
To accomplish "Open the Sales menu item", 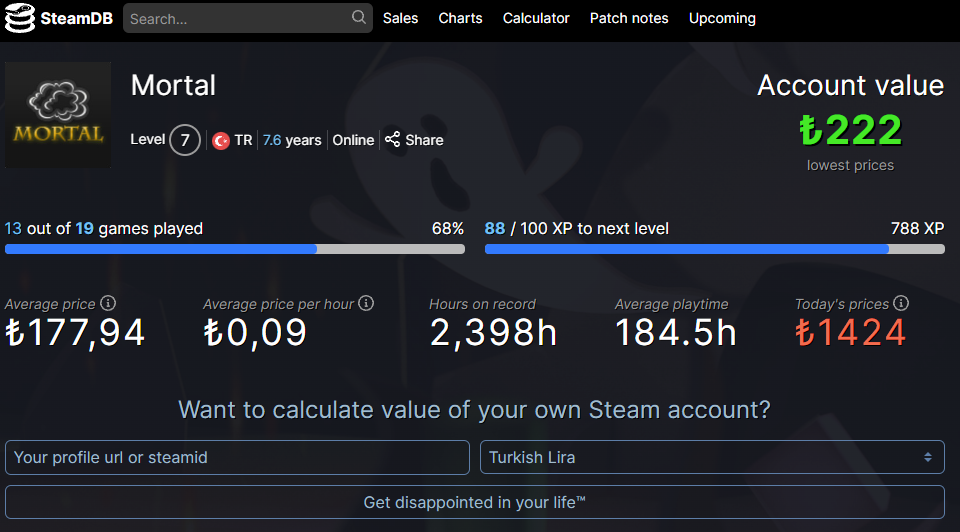I will (400, 18).
